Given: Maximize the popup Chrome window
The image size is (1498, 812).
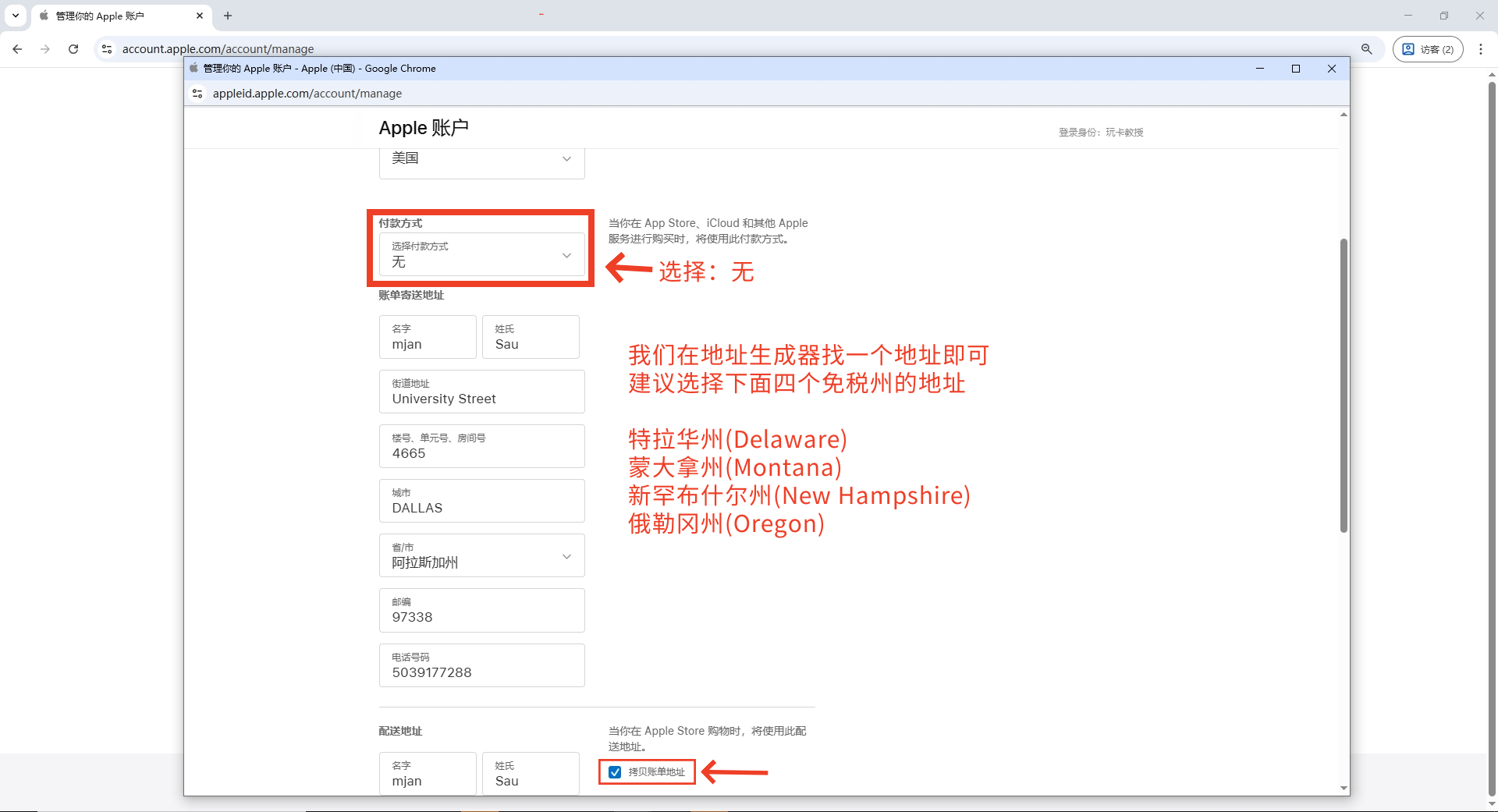Looking at the screenshot, I should (1296, 69).
